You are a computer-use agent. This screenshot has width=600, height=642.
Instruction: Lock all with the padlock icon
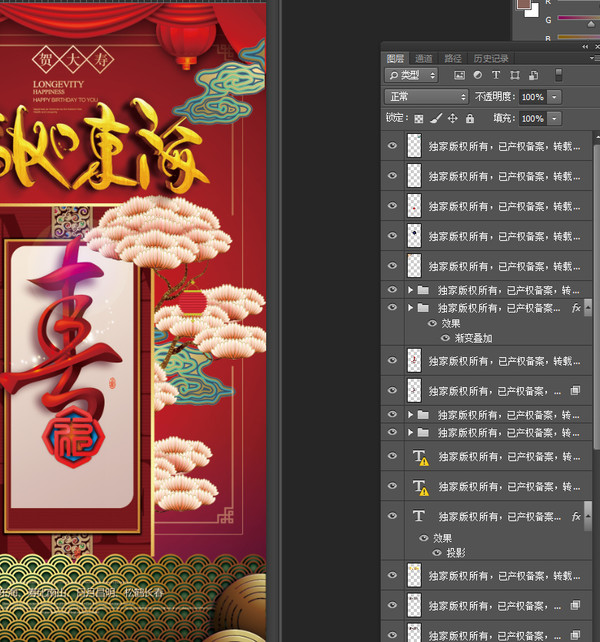(x=470, y=119)
